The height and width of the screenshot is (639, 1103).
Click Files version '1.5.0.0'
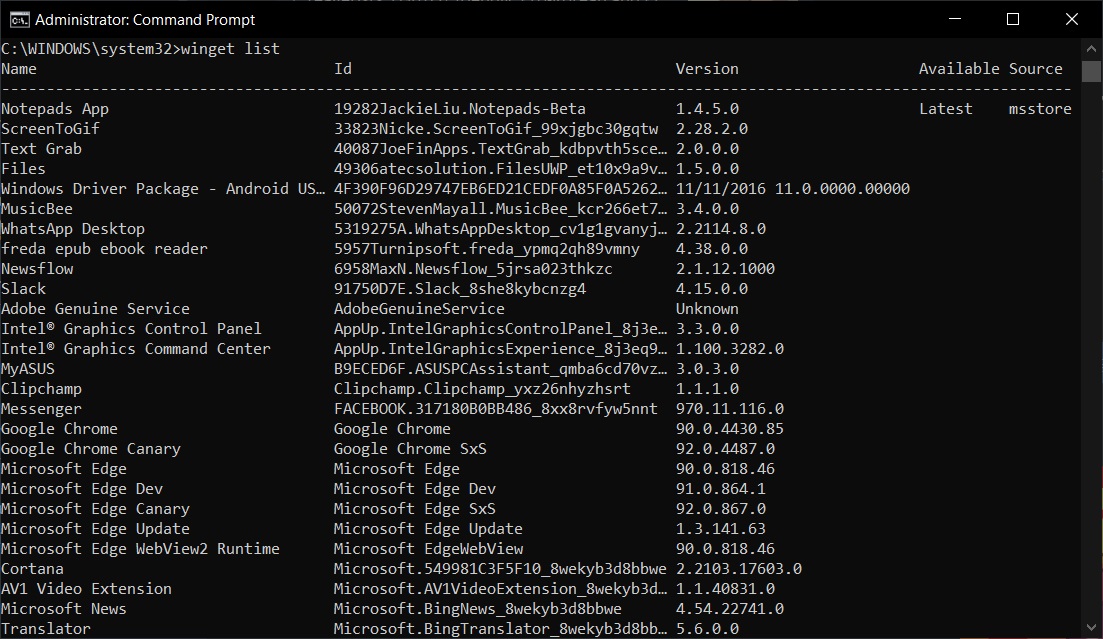pos(707,169)
